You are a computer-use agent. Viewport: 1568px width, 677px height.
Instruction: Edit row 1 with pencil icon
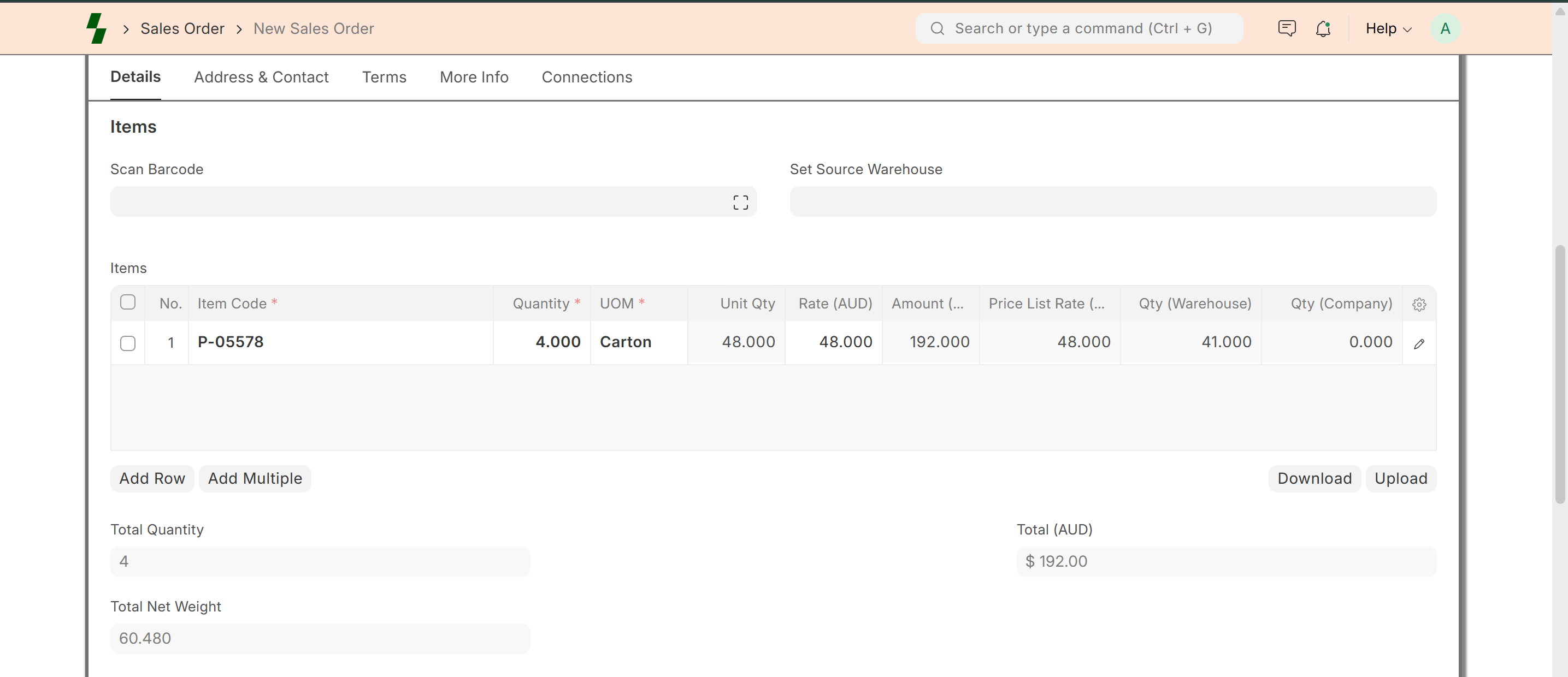pyautogui.click(x=1419, y=343)
